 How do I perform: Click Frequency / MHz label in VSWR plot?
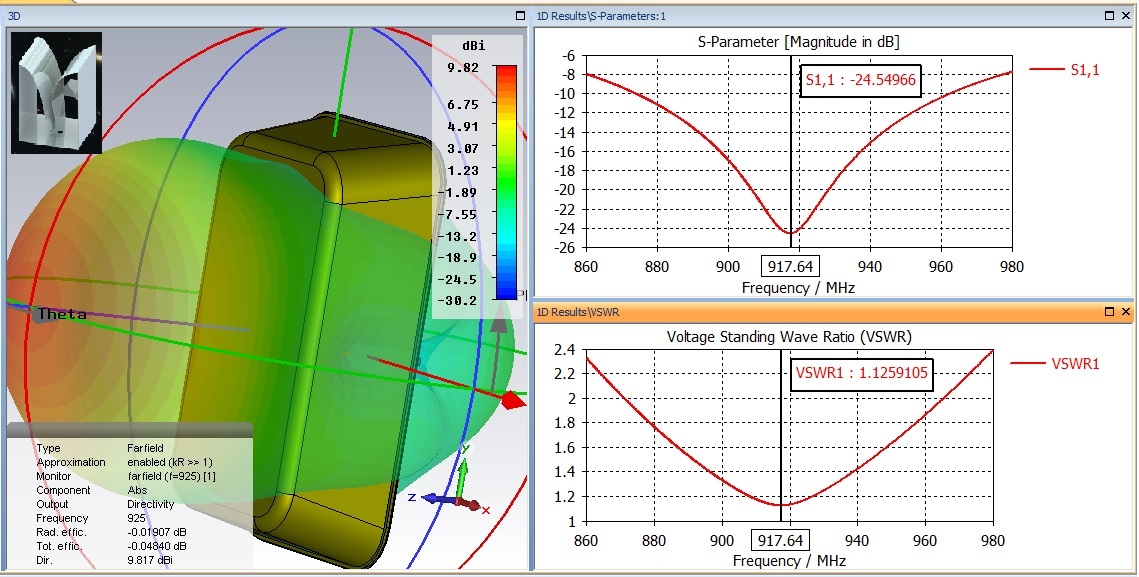[789, 560]
